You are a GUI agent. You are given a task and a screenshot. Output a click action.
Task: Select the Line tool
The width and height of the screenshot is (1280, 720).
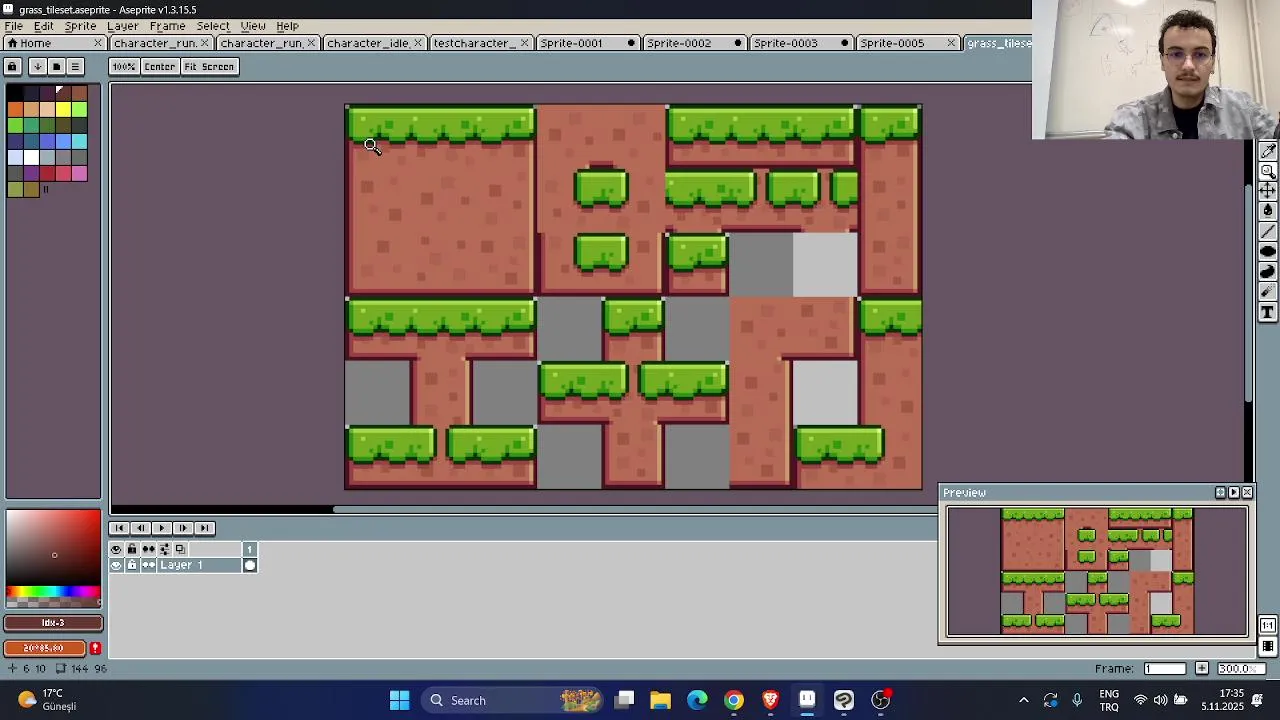point(1268,231)
